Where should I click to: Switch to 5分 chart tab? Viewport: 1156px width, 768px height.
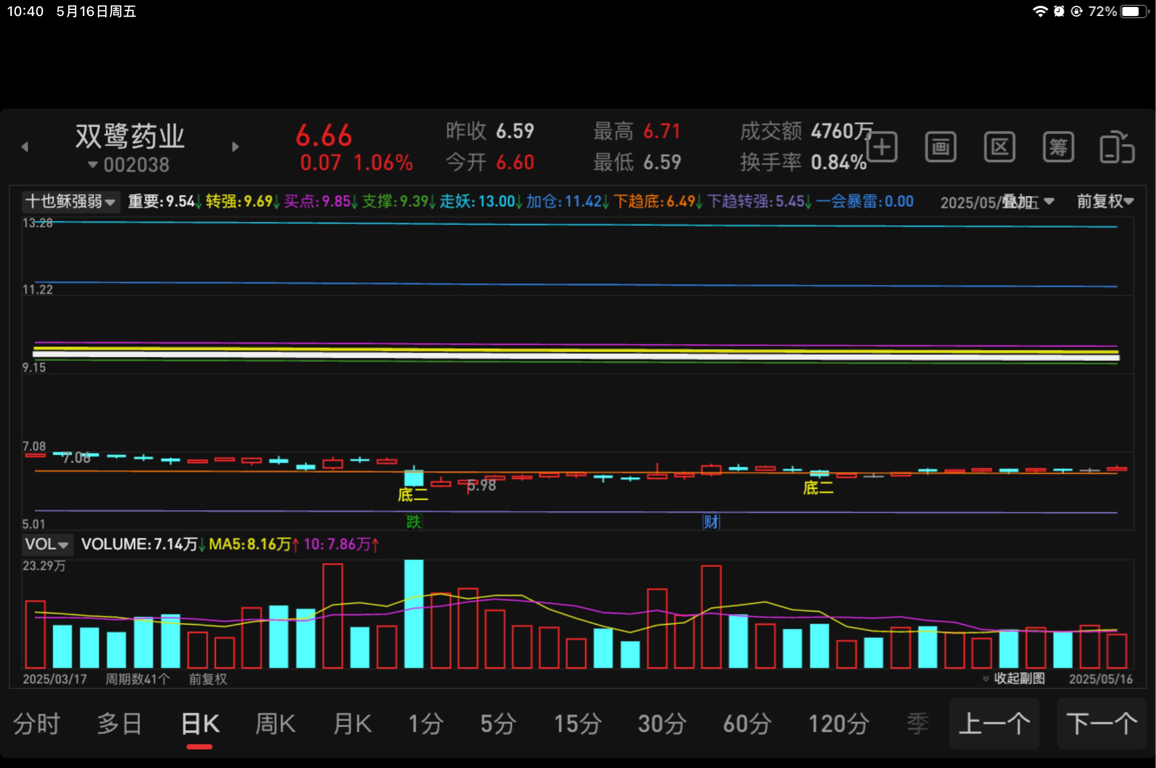click(498, 724)
